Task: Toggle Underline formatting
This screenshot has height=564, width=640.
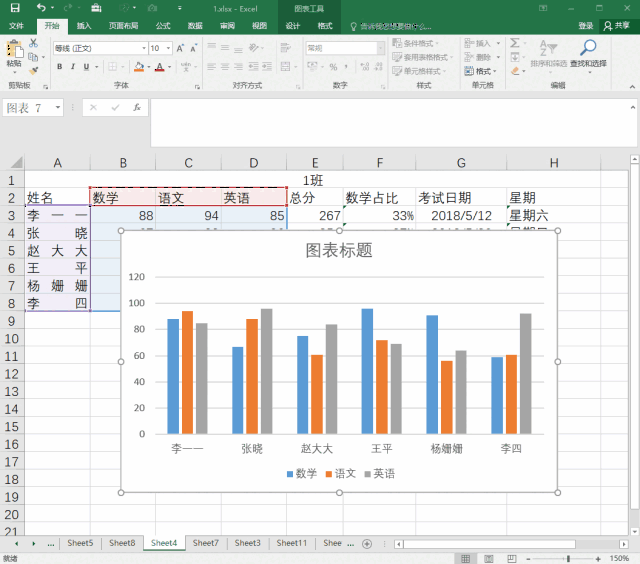Action: pos(87,67)
